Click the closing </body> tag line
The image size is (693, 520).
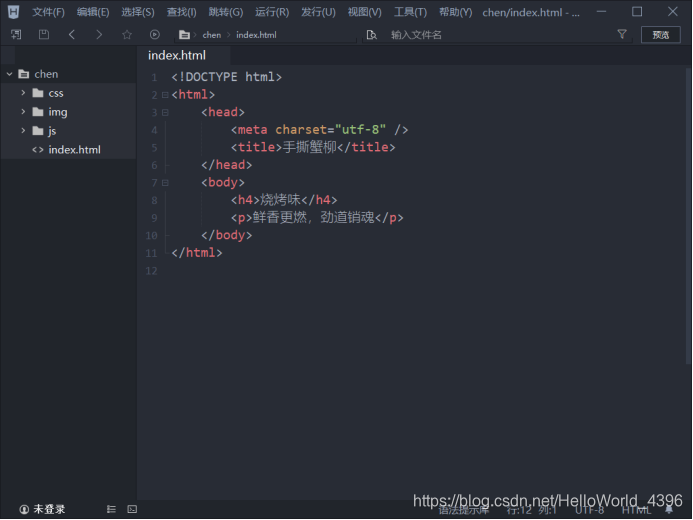(226, 235)
